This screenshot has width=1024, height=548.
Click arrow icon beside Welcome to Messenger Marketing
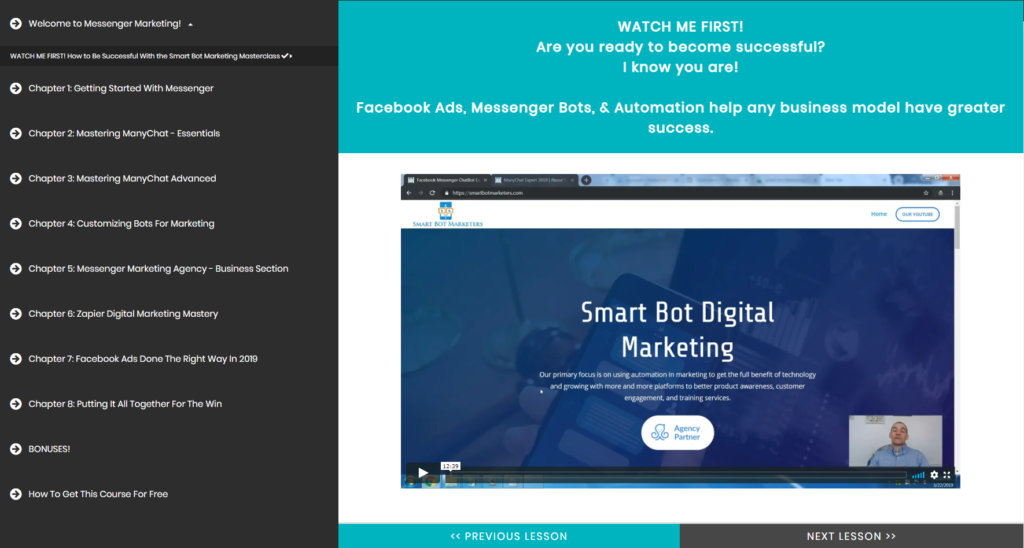pyautogui.click(x=16, y=24)
